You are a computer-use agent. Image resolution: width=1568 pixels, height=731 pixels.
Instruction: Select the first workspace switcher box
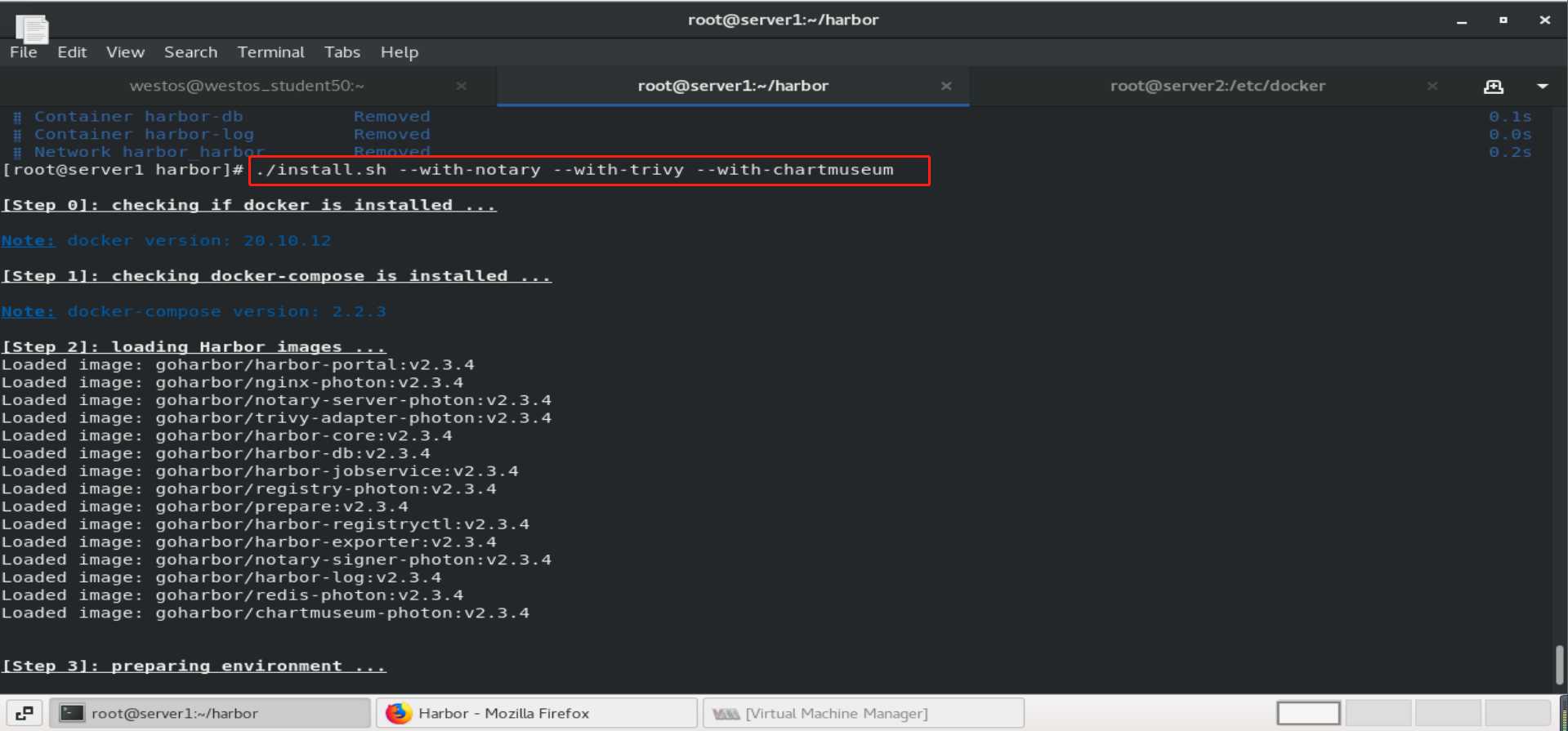pyautogui.click(x=1308, y=713)
